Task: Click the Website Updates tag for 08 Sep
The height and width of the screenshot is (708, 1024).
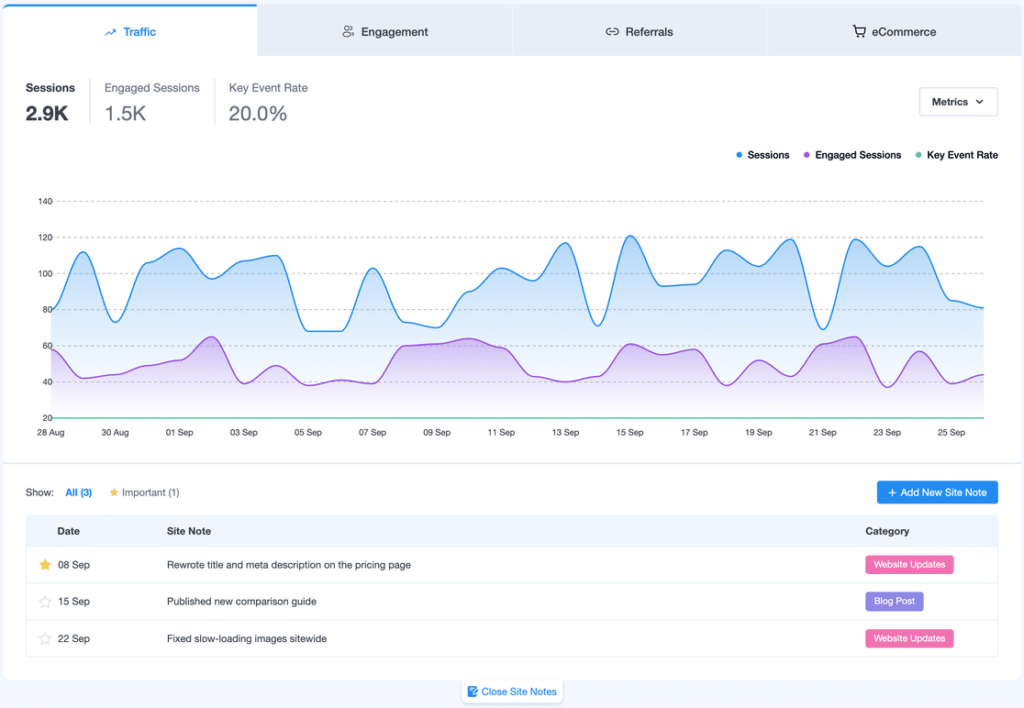Action: pyautogui.click(x=909, y=564)
